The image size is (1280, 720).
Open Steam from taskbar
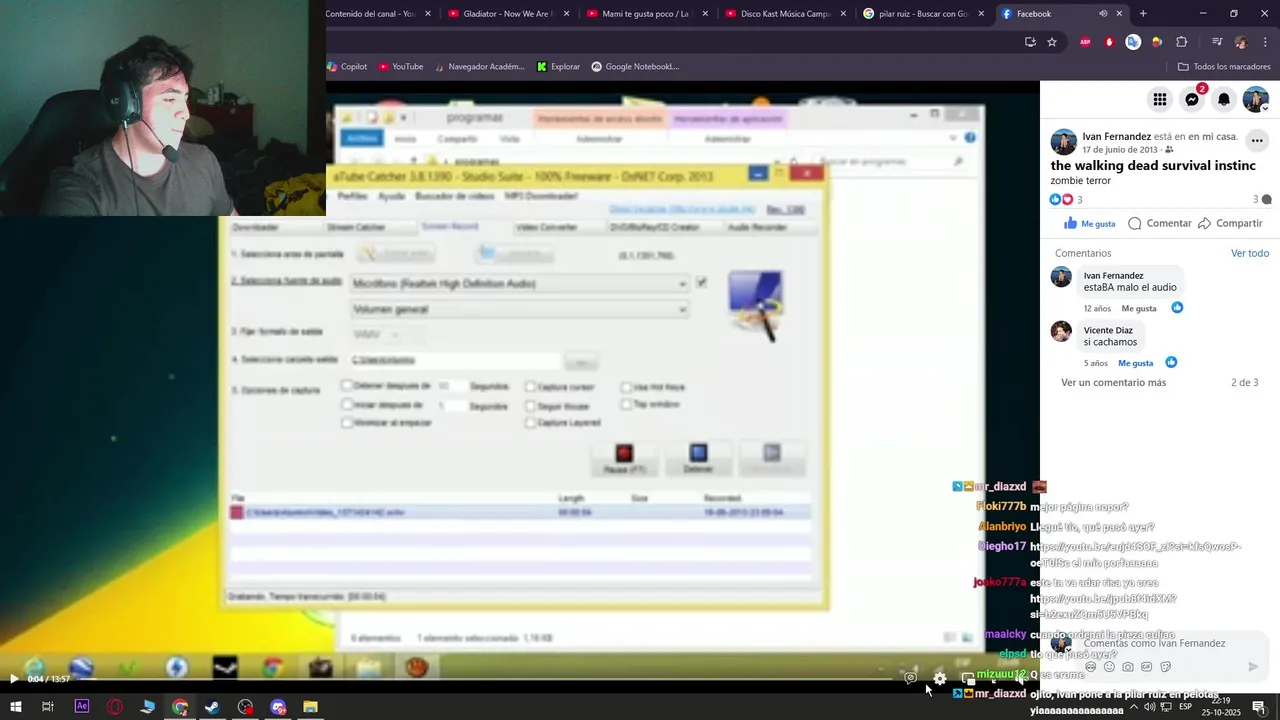coord(212,707)
